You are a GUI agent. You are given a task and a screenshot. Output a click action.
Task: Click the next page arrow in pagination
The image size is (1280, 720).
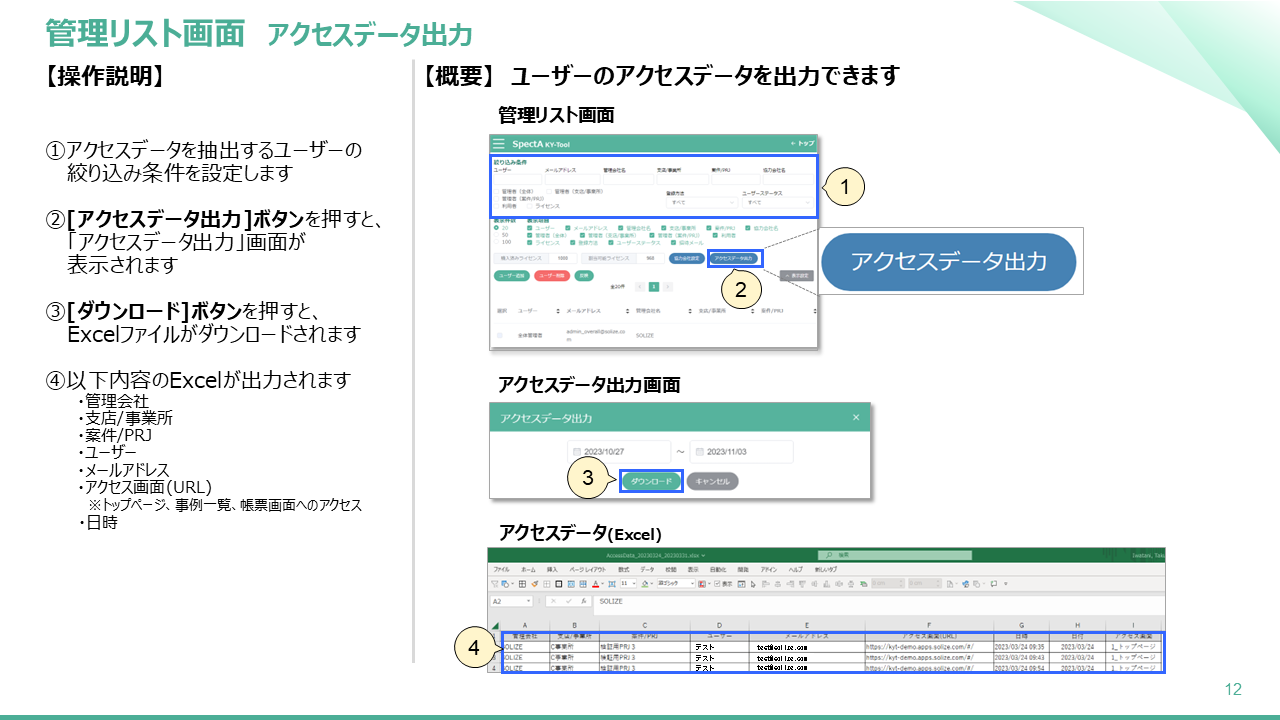tap(668, 286)
